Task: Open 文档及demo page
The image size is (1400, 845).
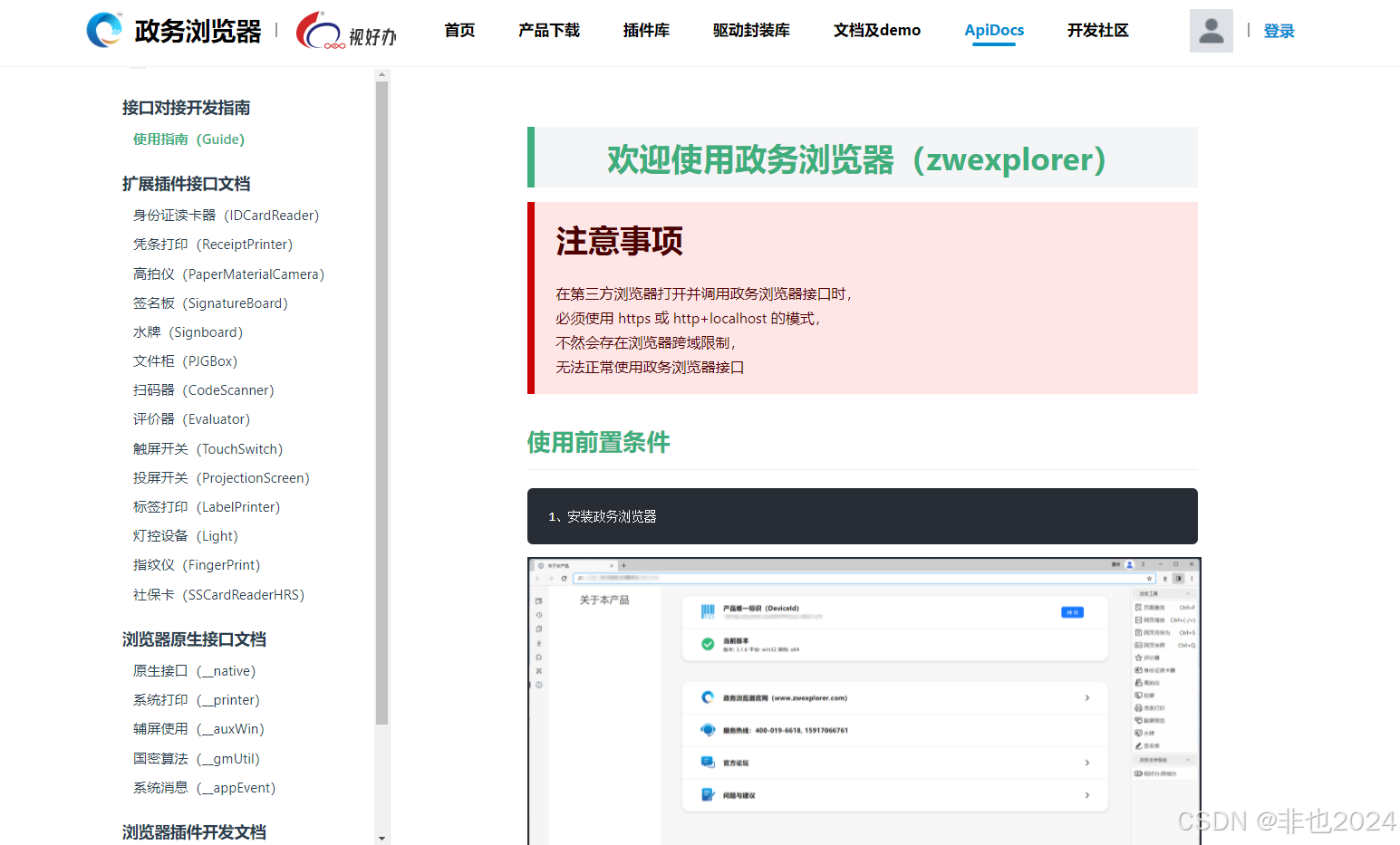Action: pos(877,31)
